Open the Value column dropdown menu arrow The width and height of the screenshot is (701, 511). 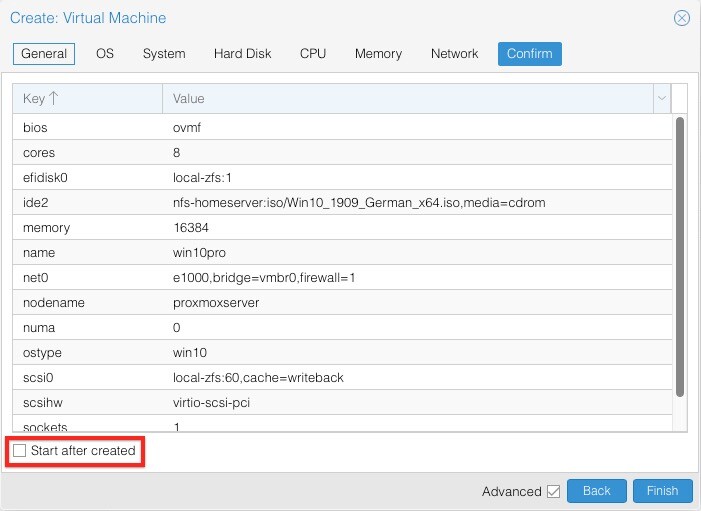click(x=662, y=98)
